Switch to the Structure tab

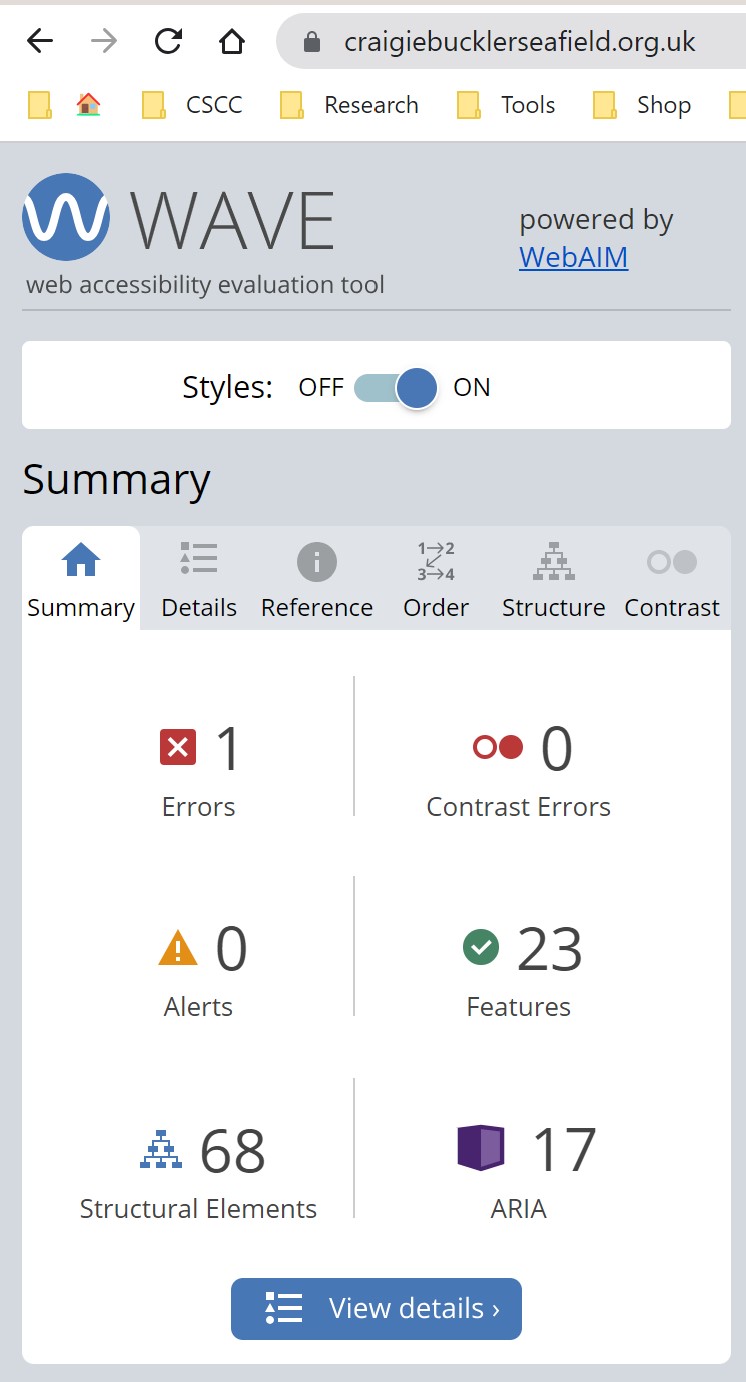click(x=553, y=579)
